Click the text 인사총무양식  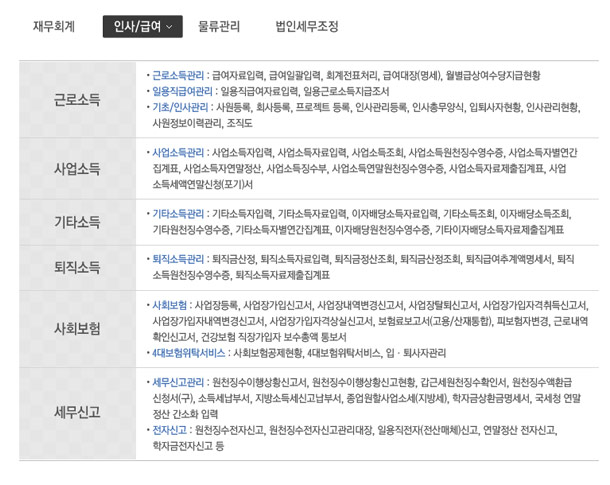[438, 107]
